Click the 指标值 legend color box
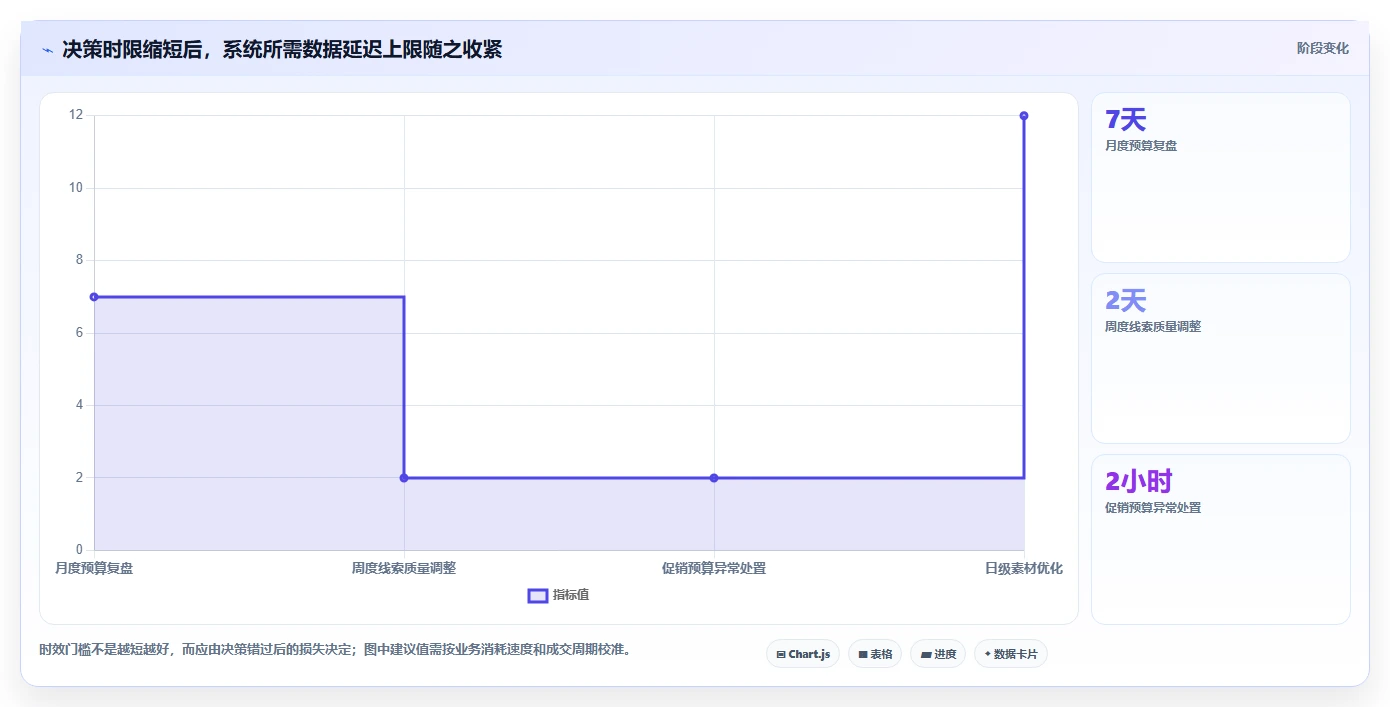The image size is (1390, 707). click(x=538, y=596)
